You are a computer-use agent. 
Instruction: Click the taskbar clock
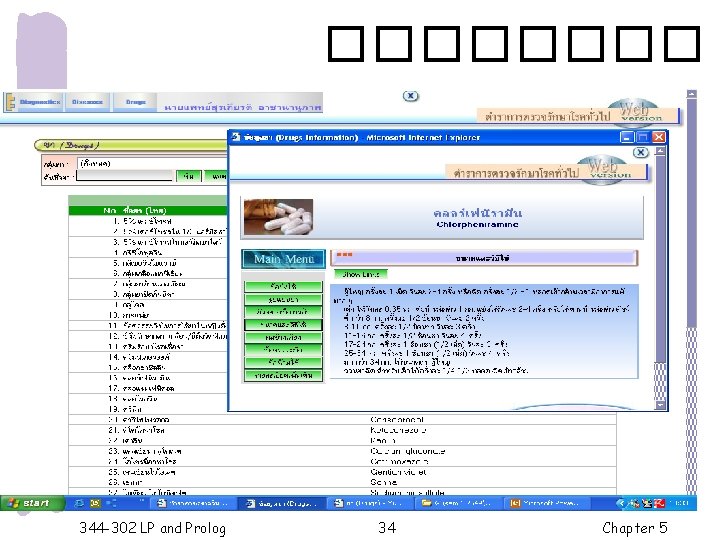click(681, 503)
